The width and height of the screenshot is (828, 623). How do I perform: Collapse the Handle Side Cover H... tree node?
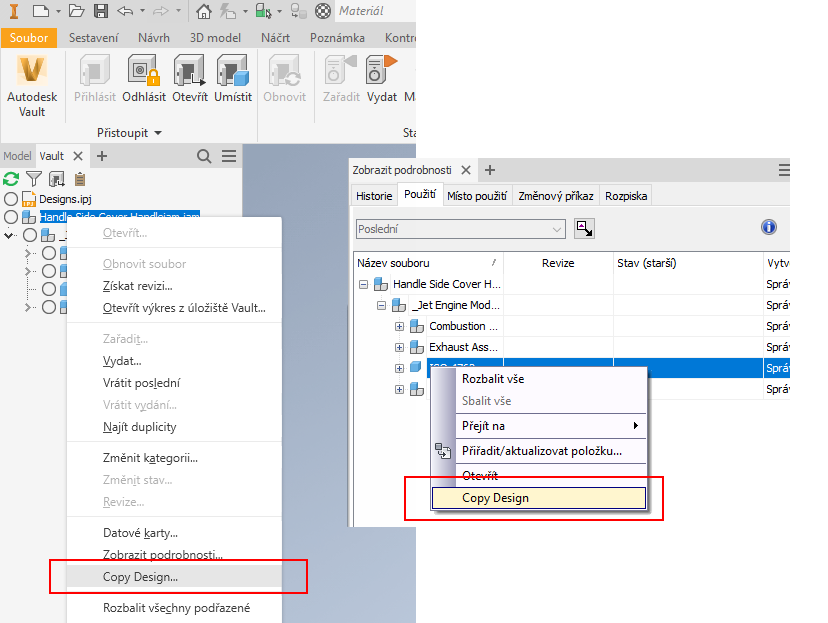click(x=363, y=284)
